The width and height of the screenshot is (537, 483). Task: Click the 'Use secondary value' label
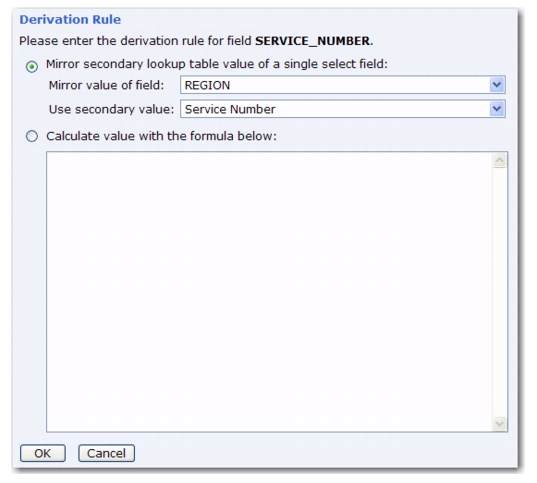click(x=112, y=110)
